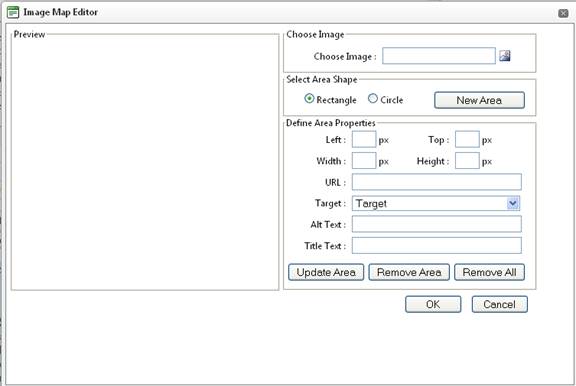This screenshot has height=386, width=576.
Task: Click the Image Map Editor title icon
Action: tap(13, 12)
